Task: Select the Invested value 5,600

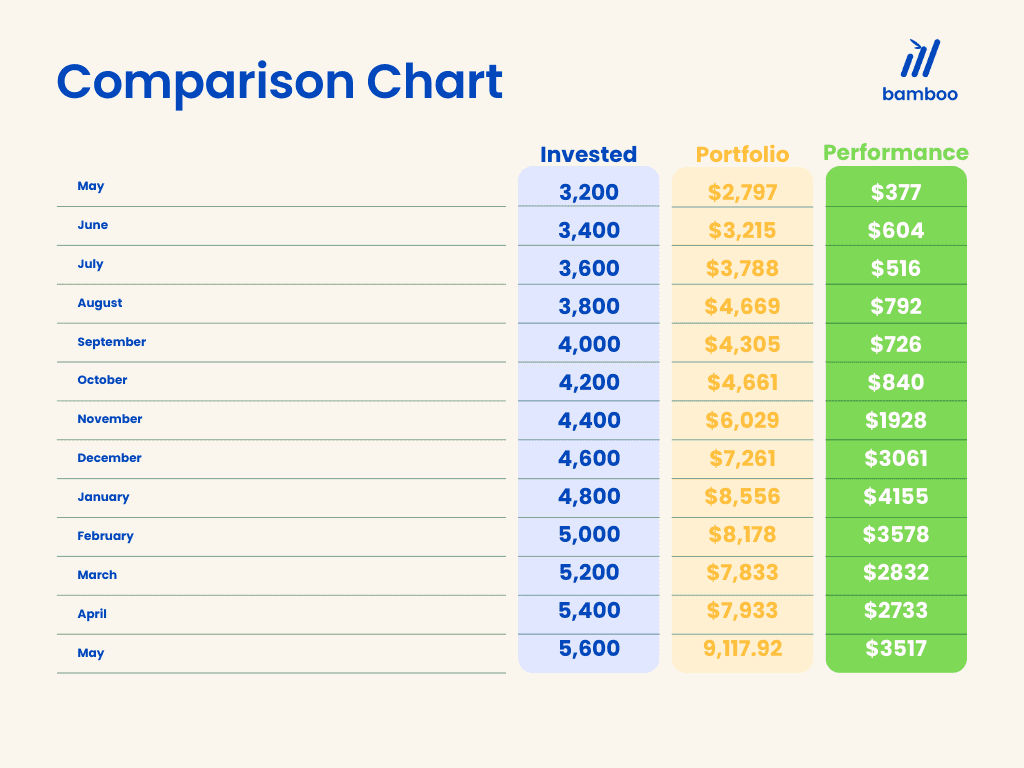Action: pos(589,648)
